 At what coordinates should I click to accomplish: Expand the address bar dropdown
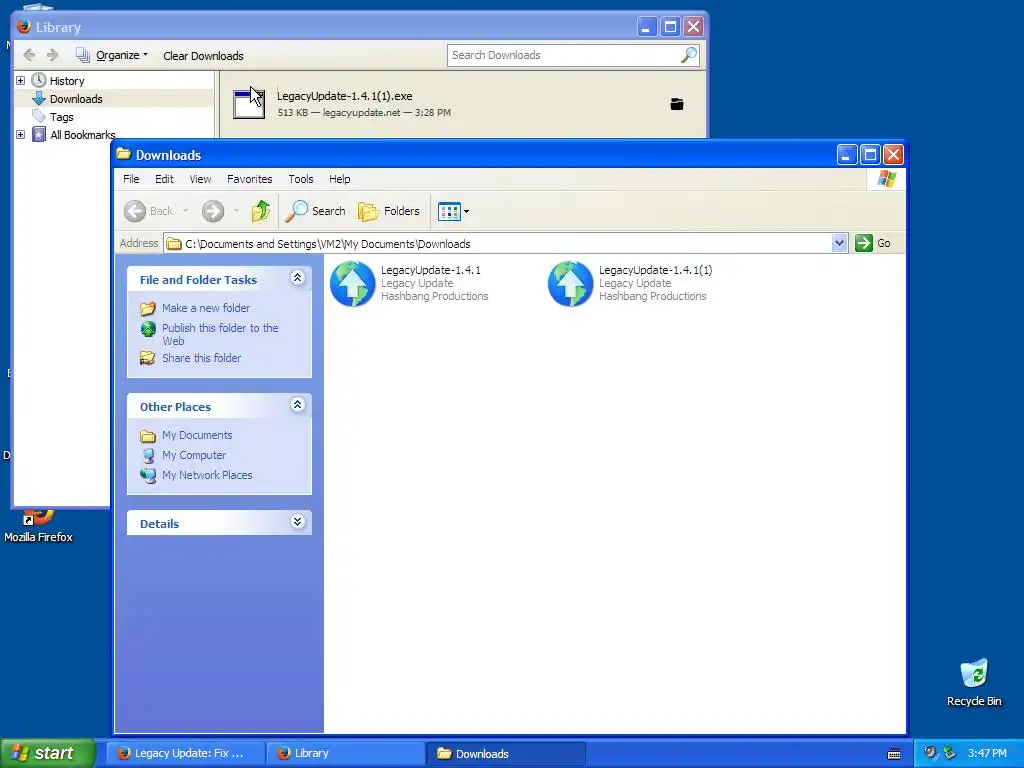[x=839, y=244]
